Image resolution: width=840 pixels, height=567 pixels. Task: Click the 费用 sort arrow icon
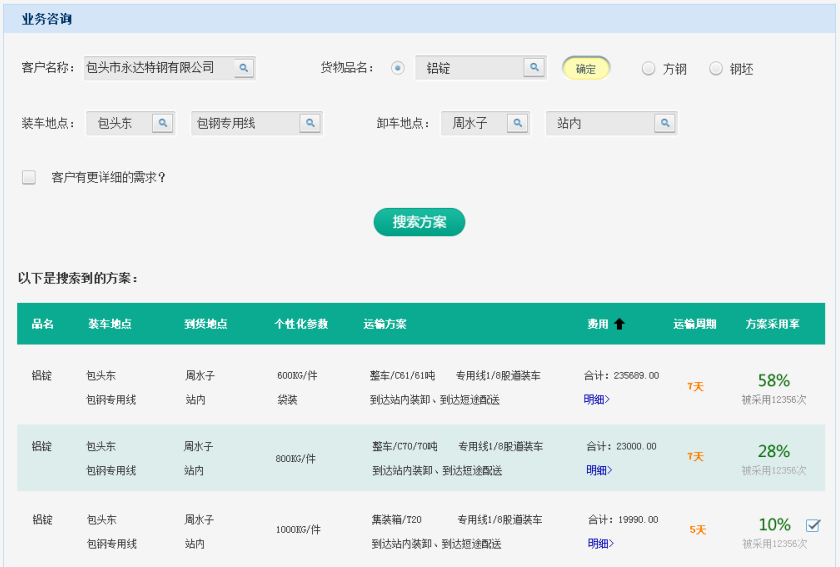(x=619, y=324)
